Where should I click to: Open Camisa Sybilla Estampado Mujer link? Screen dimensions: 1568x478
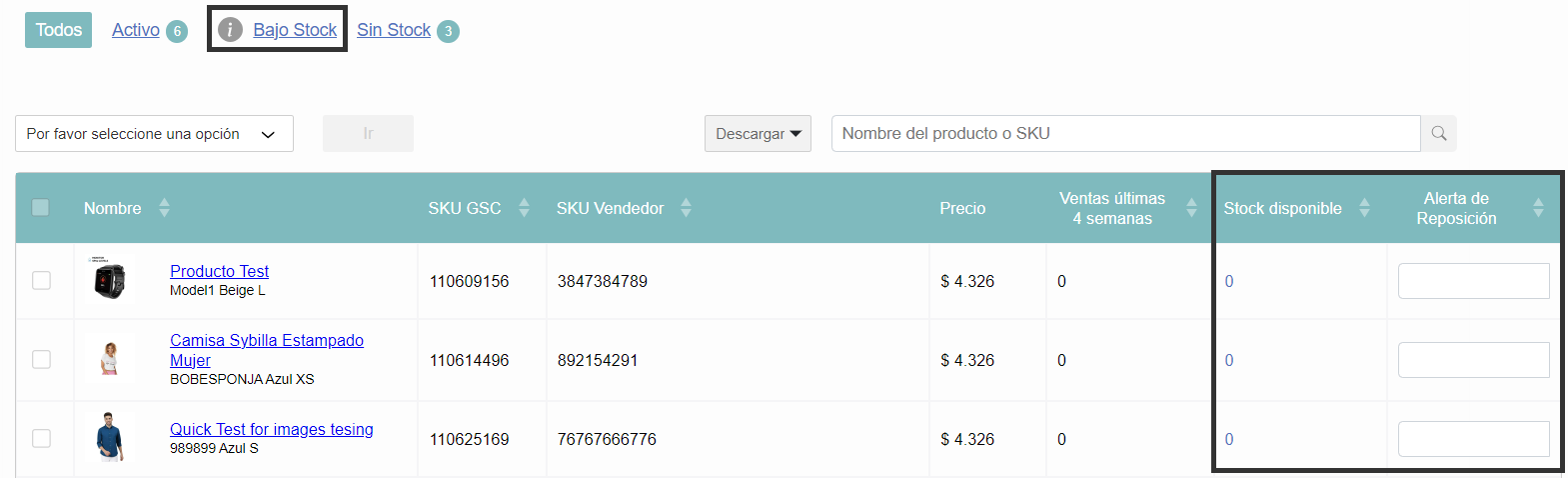coord(267,350)
